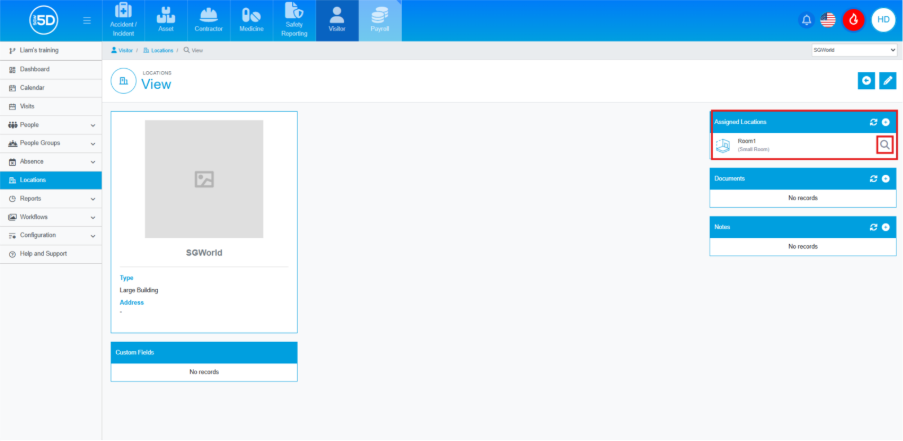Viewport: 903px width, 441px height.
Task: Open the Medicine module
Action: (x=251, y=20)
